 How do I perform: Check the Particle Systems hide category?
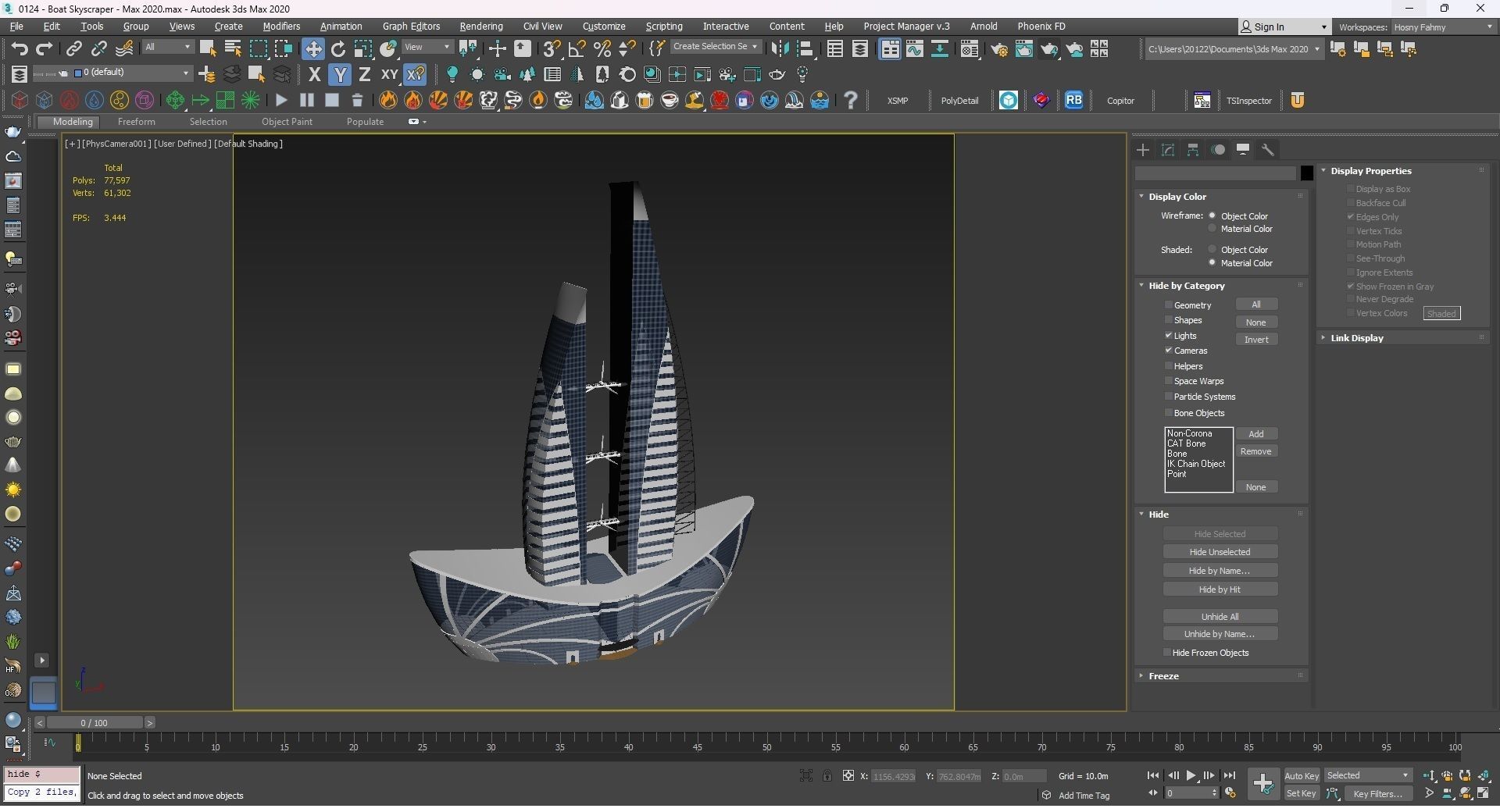1169,397
